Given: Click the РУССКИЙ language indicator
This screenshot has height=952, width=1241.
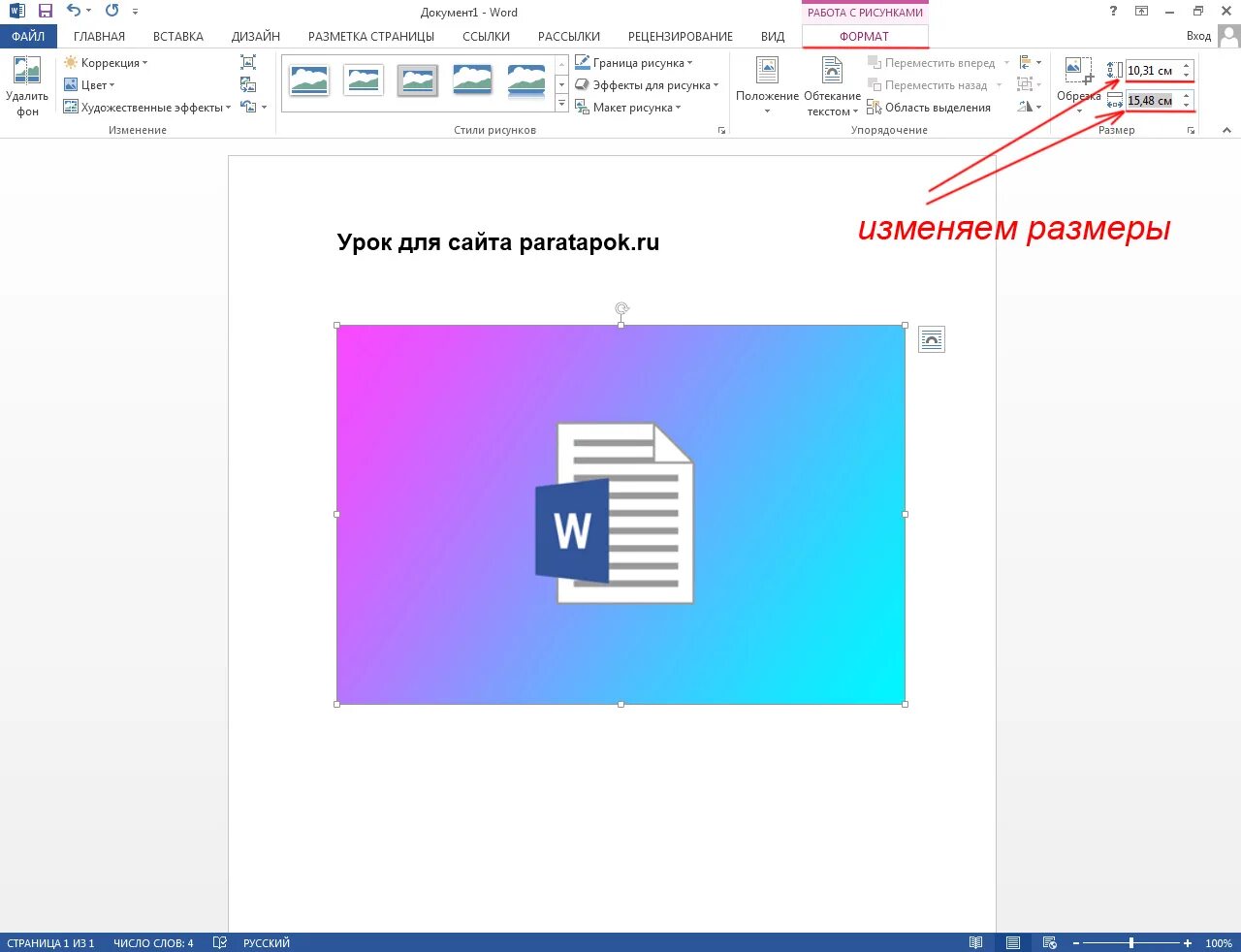Looking at the screenshot, I should [267, 942].
